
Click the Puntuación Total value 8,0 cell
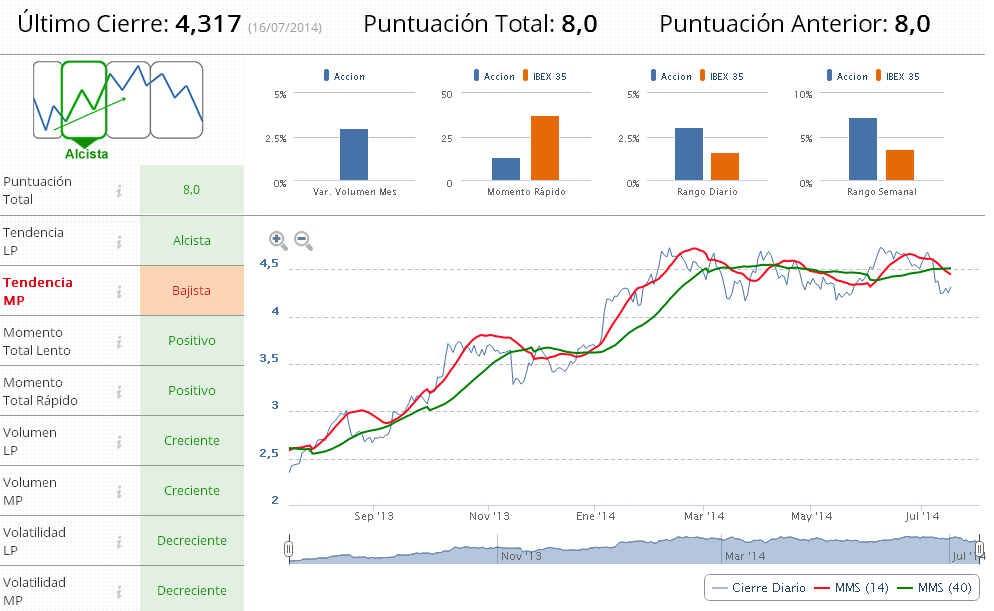(191, 190)
